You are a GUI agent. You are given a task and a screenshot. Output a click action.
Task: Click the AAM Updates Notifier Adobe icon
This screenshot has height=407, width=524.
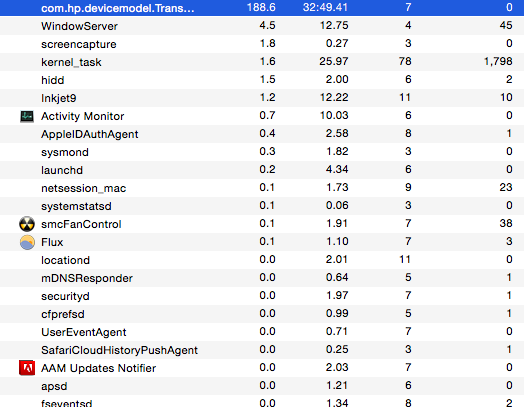pyautogui.click(x=27, y=368)
